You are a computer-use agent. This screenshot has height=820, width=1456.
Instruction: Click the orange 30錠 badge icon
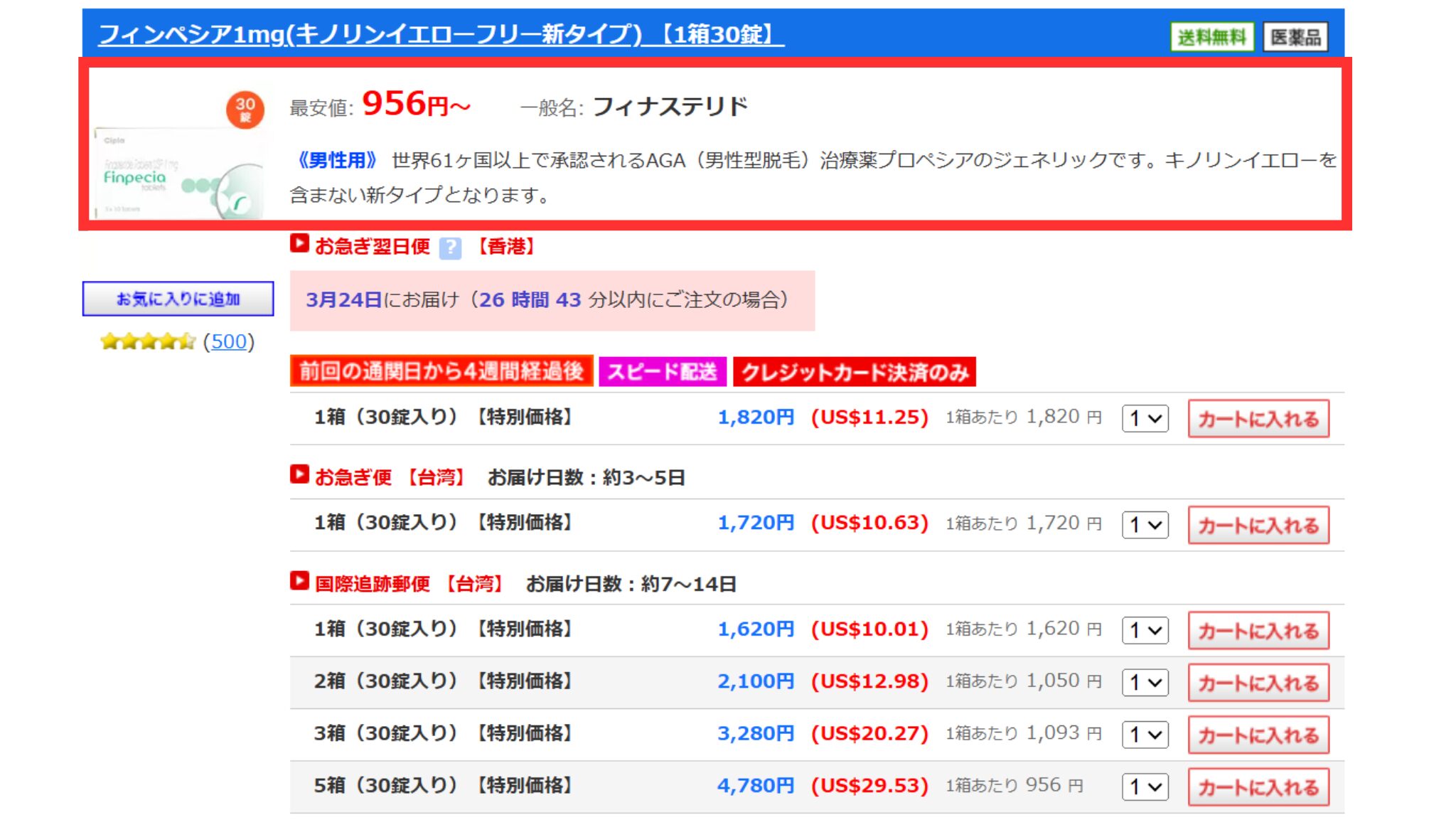point(245,110)
